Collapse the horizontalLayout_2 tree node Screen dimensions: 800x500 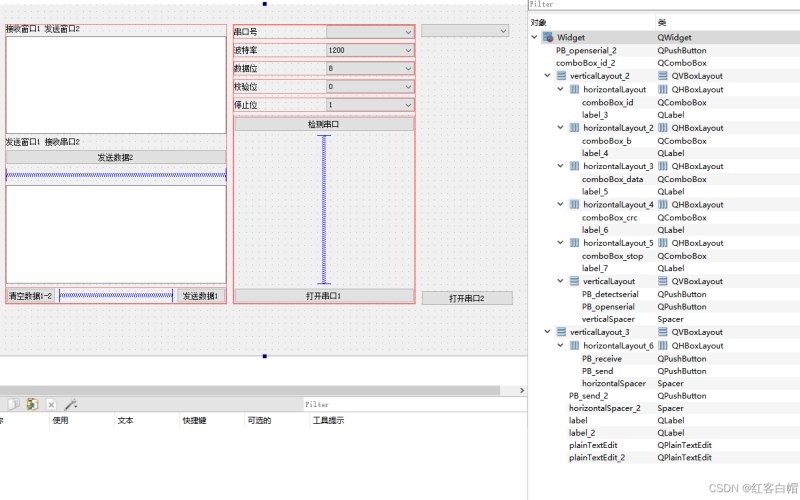tap(560, 127)
